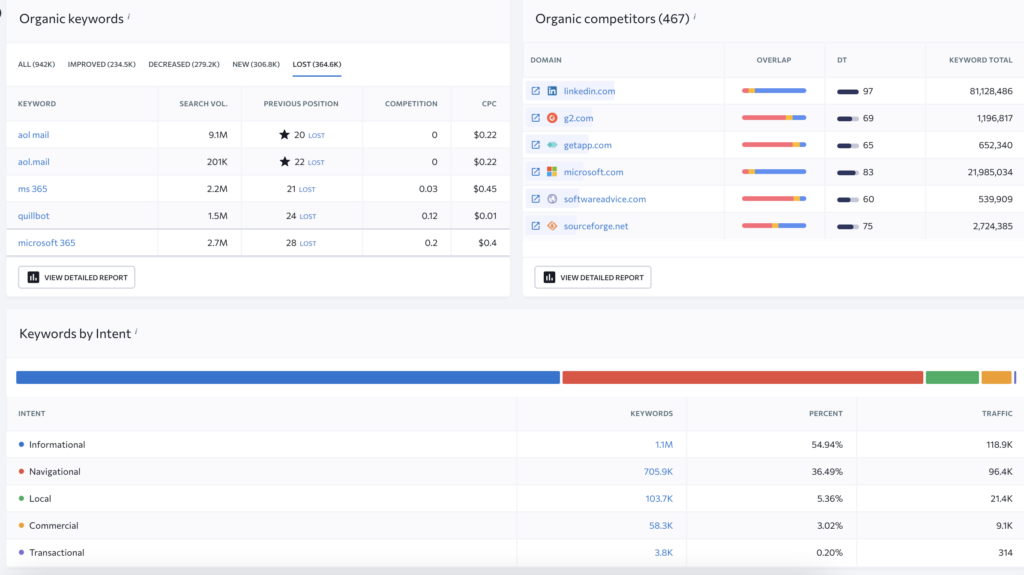The height and width of the screenshot is (575, 1024).
Task: Sort by CPC column header
Action: click(489, 104)
